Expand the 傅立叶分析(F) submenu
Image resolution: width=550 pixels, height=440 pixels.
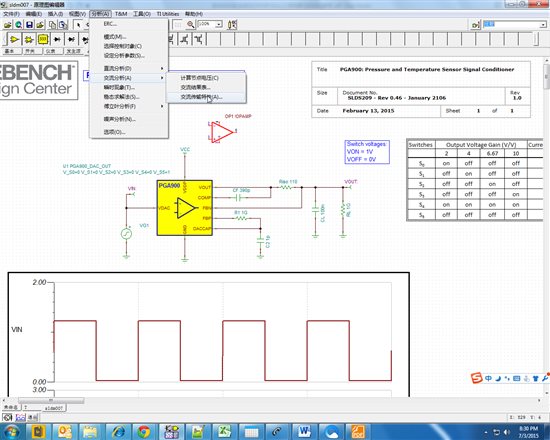click(x=129, y=106)
